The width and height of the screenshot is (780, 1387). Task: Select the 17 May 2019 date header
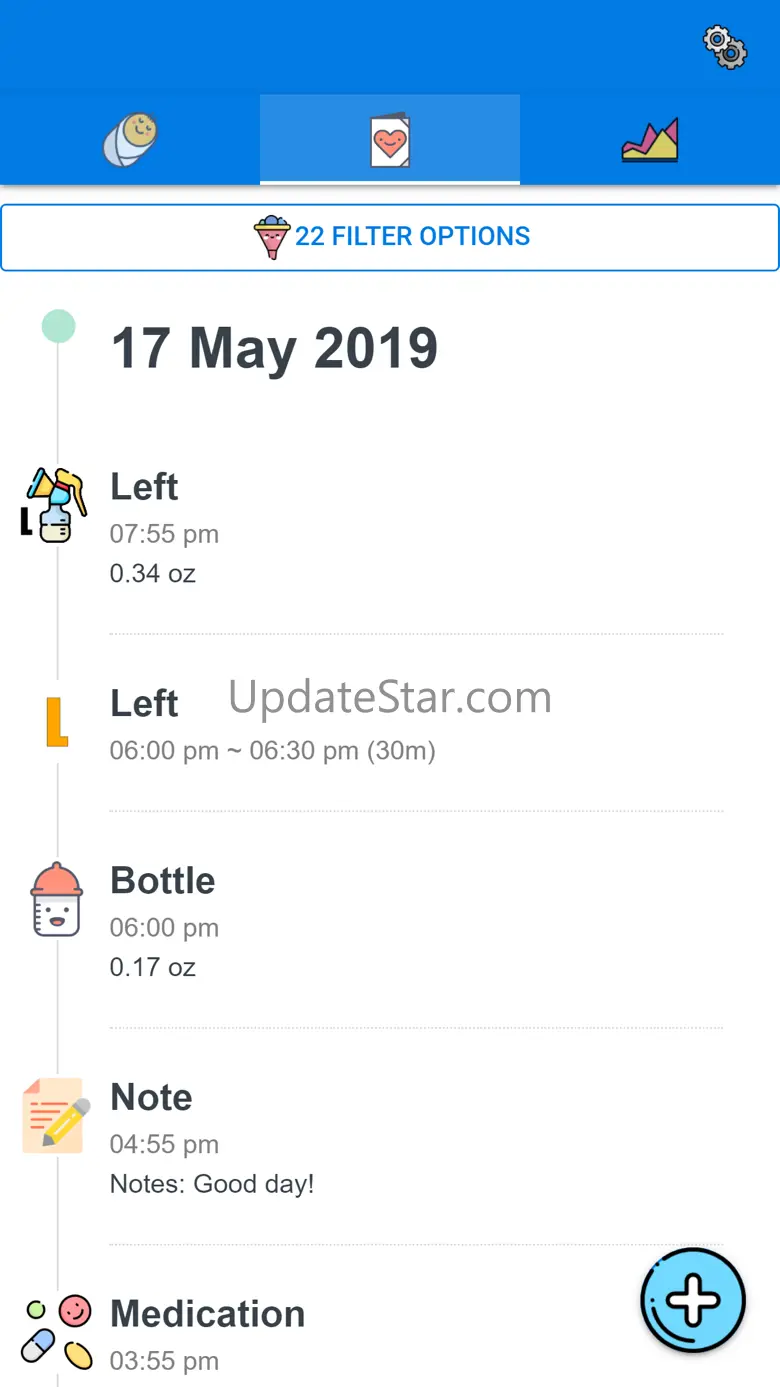tap(274, 348)
